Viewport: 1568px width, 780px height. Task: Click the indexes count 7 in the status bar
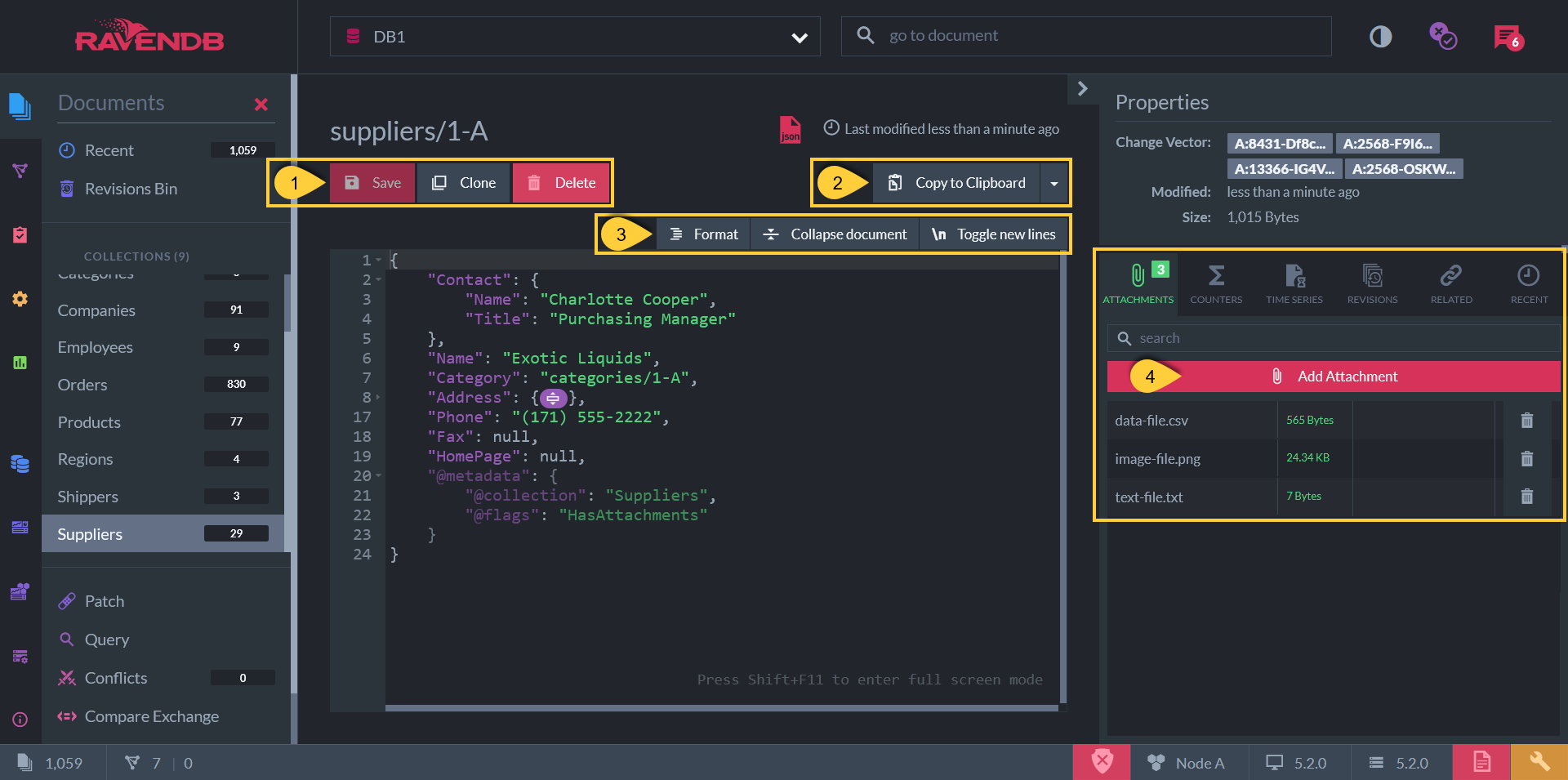coord(143,763)
